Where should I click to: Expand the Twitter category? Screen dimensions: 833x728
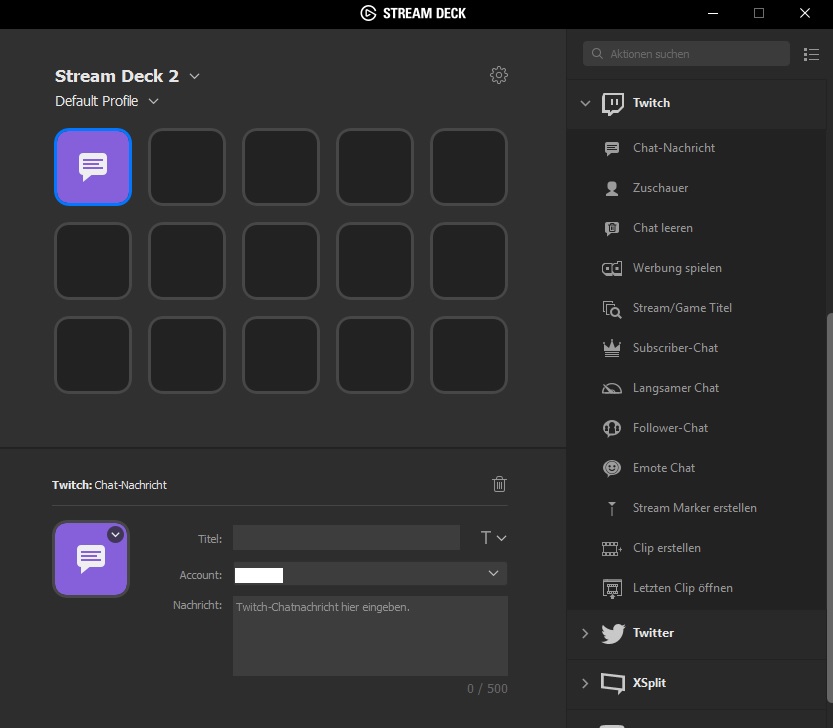click(x=585, y=633)
